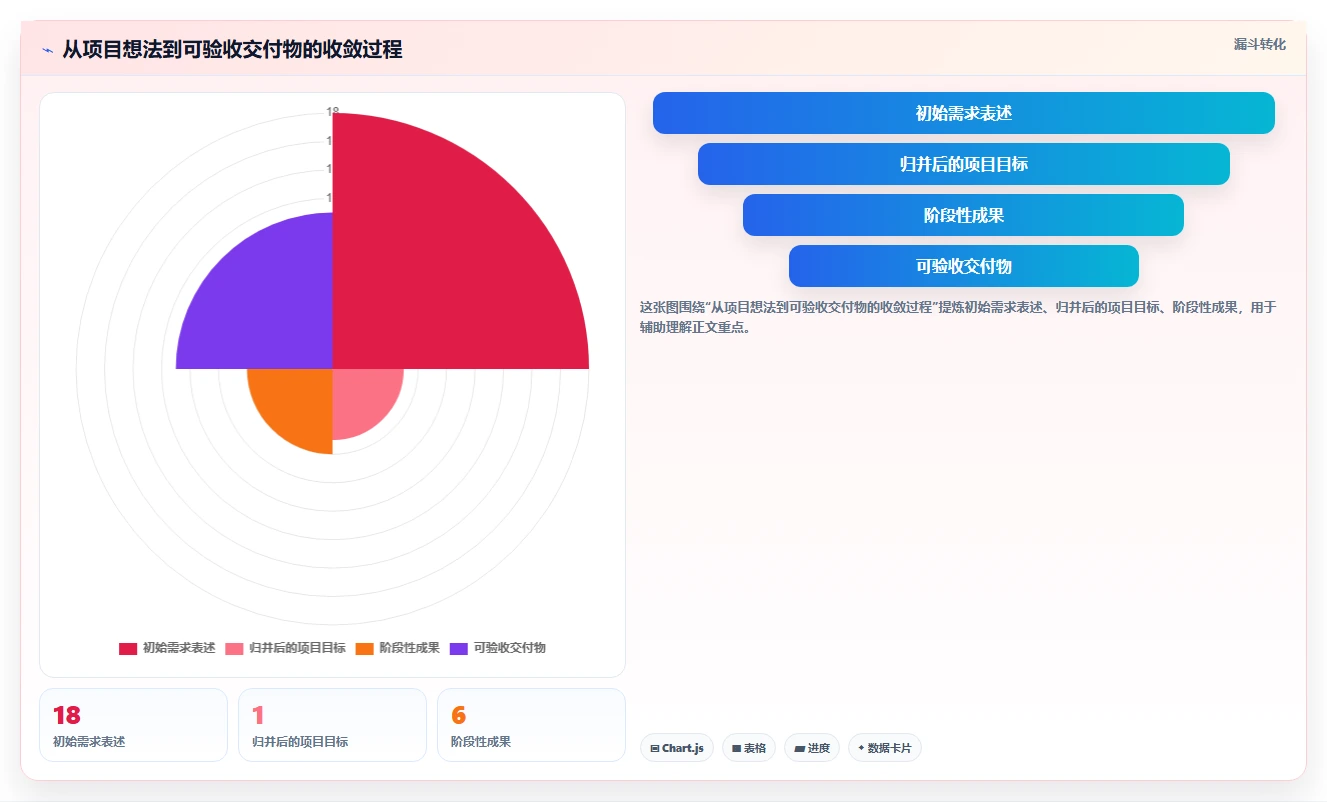Click the title 从项目想法到可验收交付物的收敛过程

(232, 49)
